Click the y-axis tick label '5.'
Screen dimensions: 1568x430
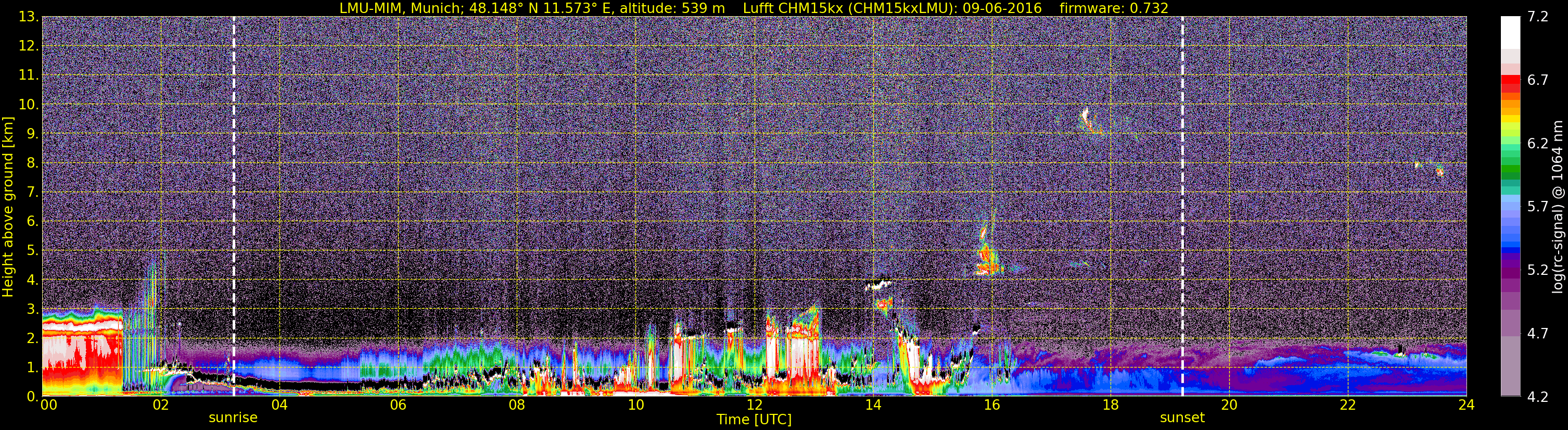click(32, 250)
